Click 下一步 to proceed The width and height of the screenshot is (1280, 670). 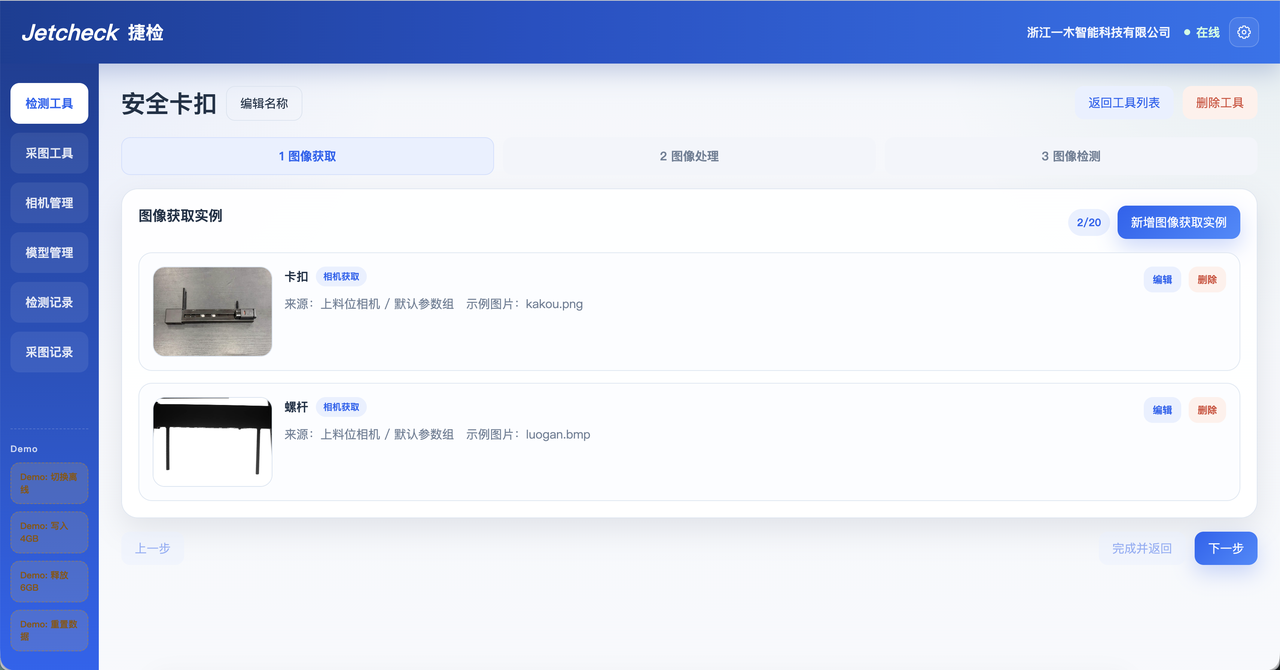pyautogui.click(x=1226, y=548)
